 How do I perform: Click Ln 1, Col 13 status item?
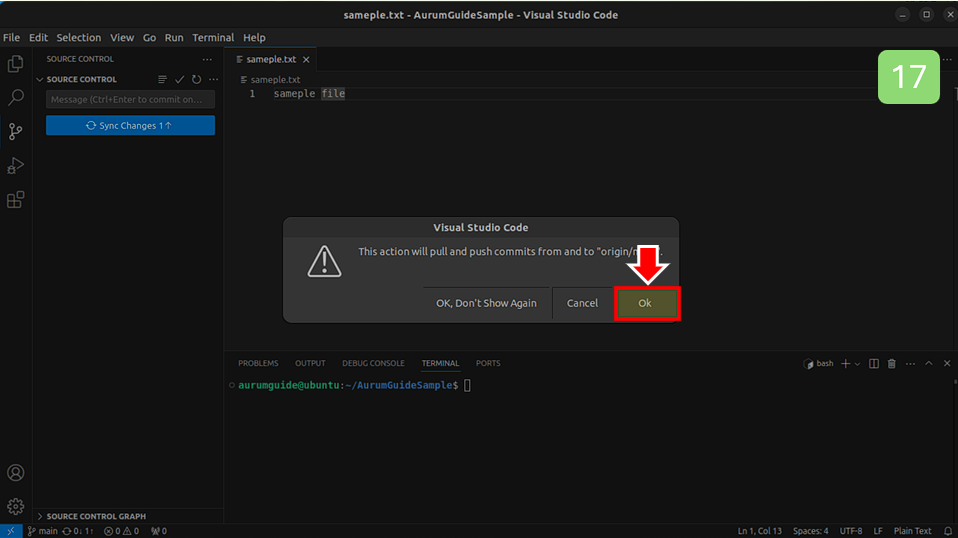(759, 531)
